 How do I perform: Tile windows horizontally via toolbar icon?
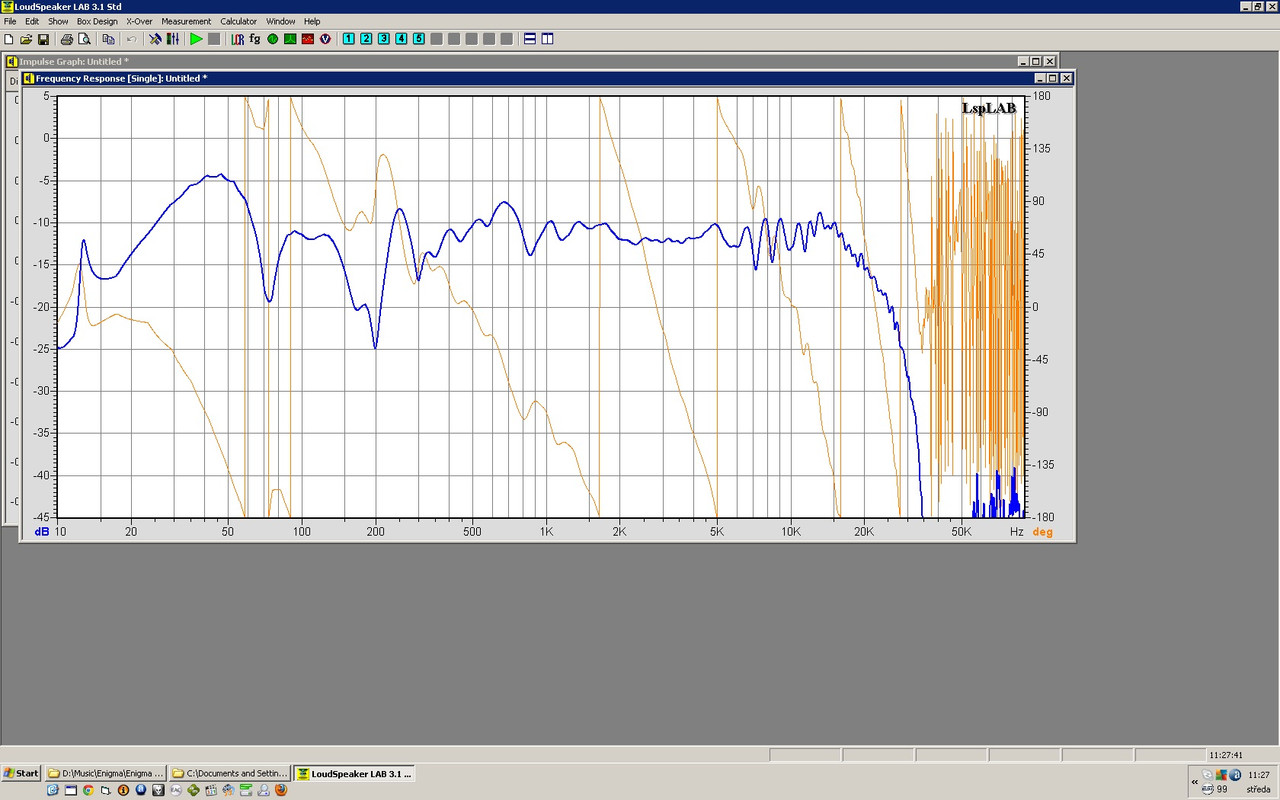pos(530,39)
